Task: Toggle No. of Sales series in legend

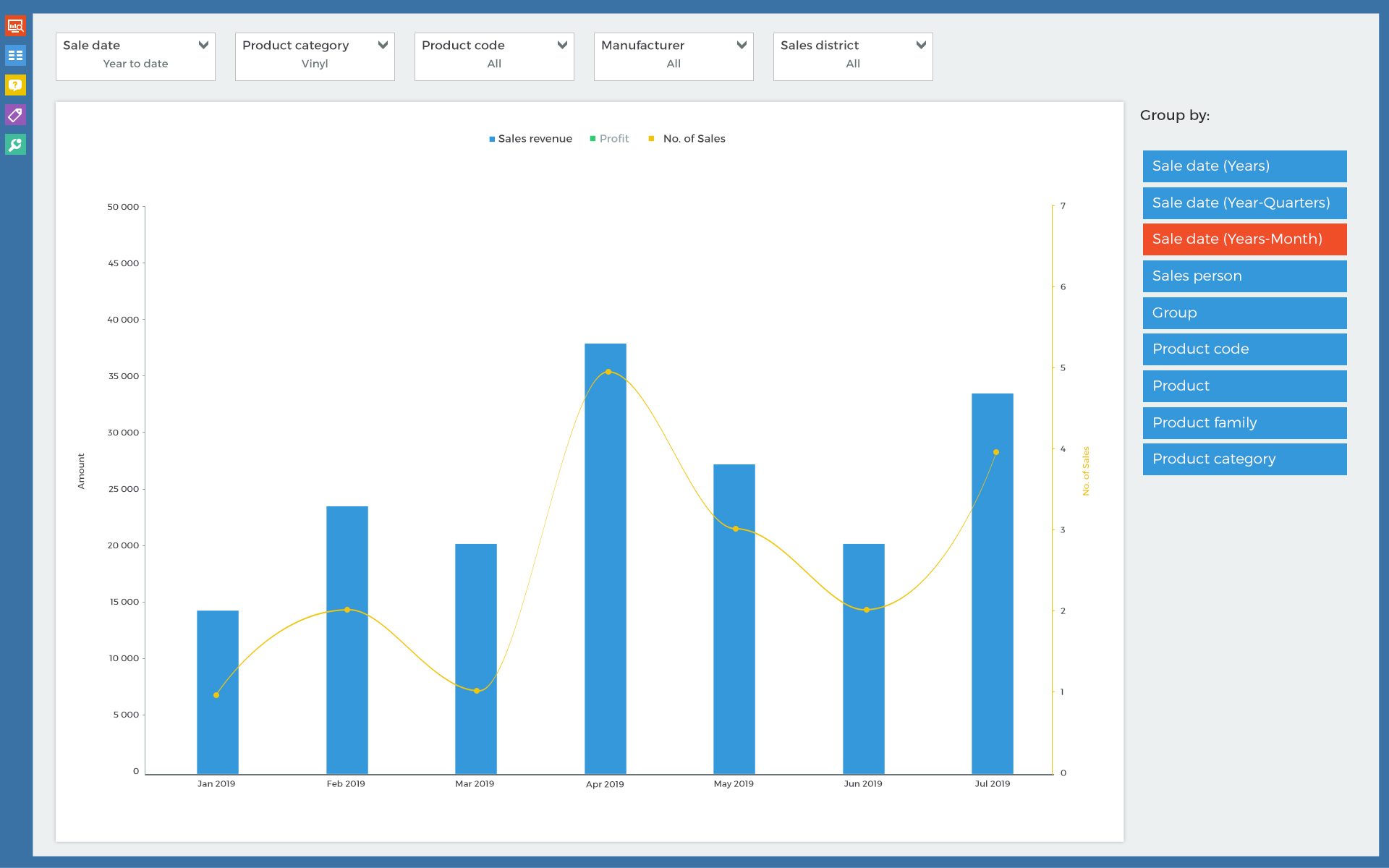Action: click(693, 139)
